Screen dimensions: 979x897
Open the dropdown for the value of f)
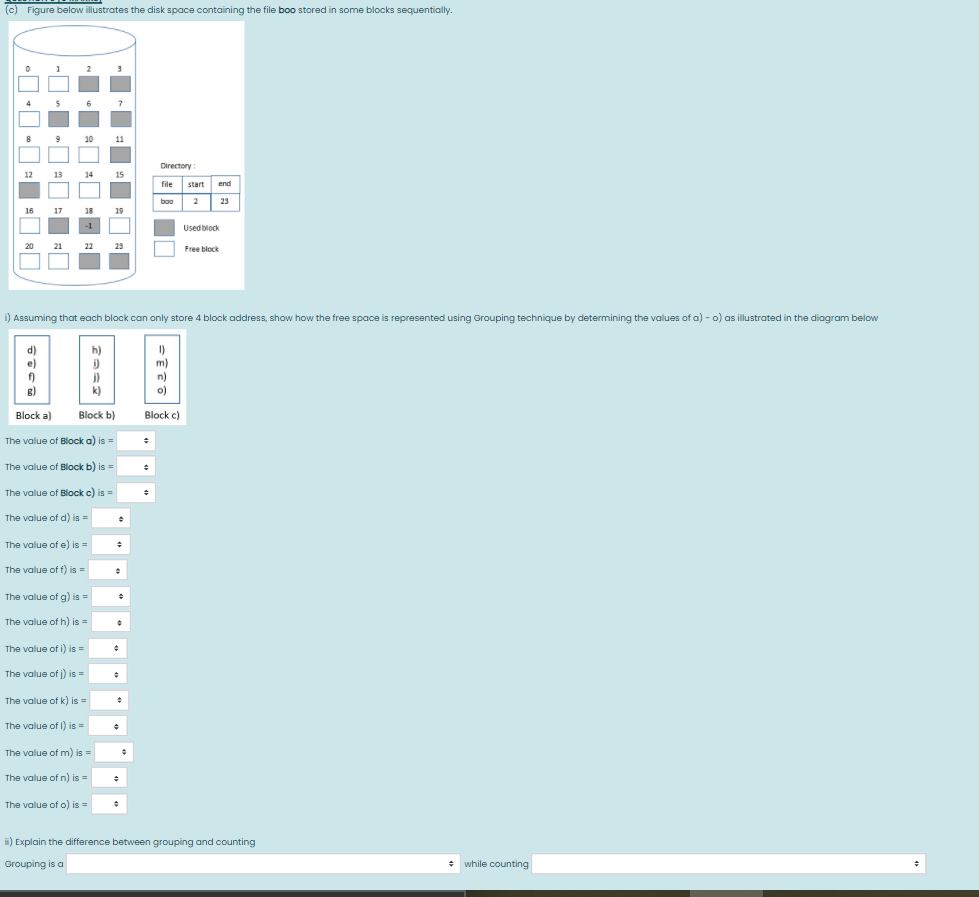(x=107, y=570)
